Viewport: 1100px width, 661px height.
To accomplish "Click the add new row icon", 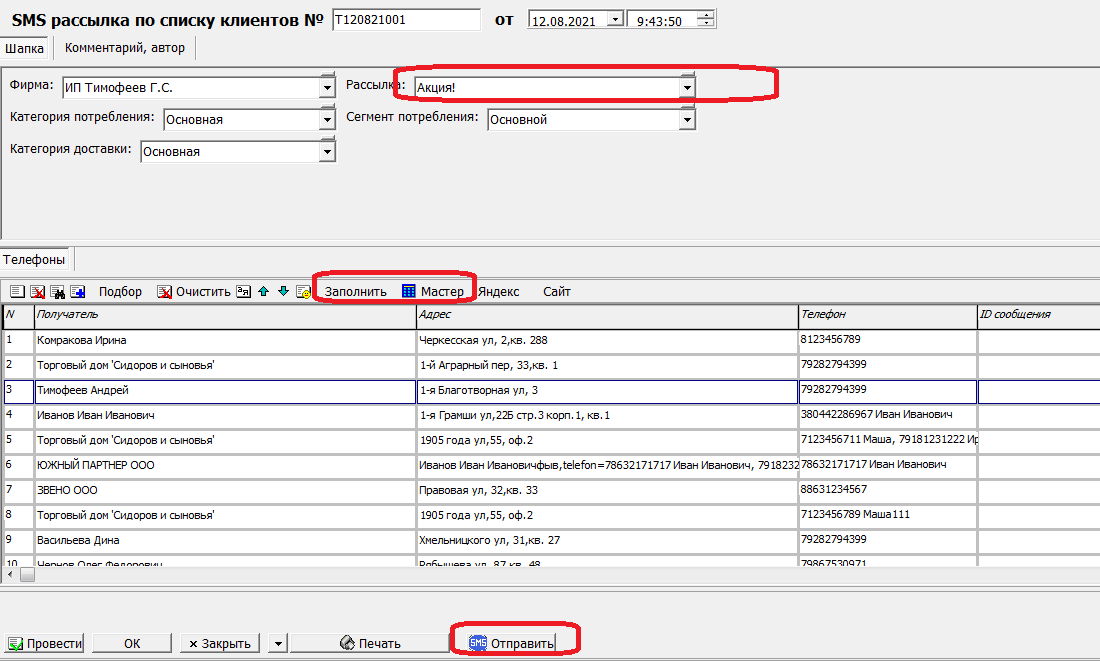I will pos(17,292).
